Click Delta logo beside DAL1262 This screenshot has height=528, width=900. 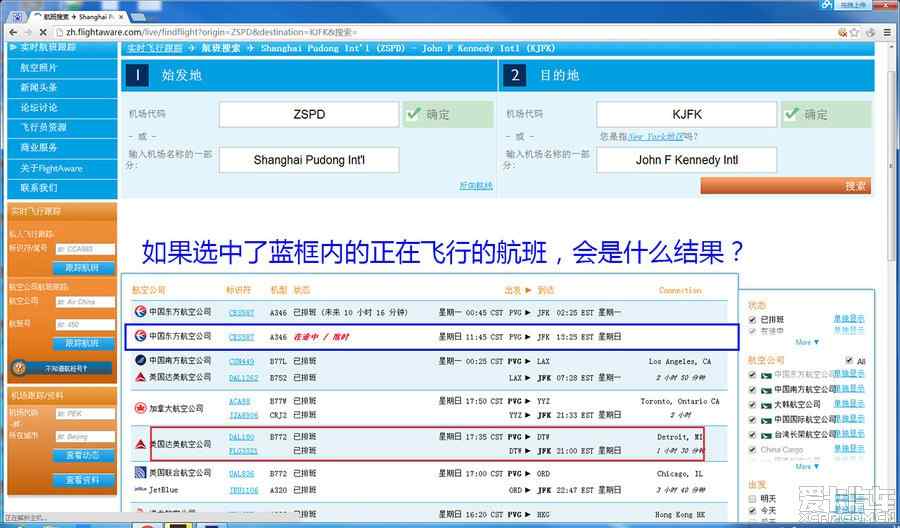click(141, 377)
